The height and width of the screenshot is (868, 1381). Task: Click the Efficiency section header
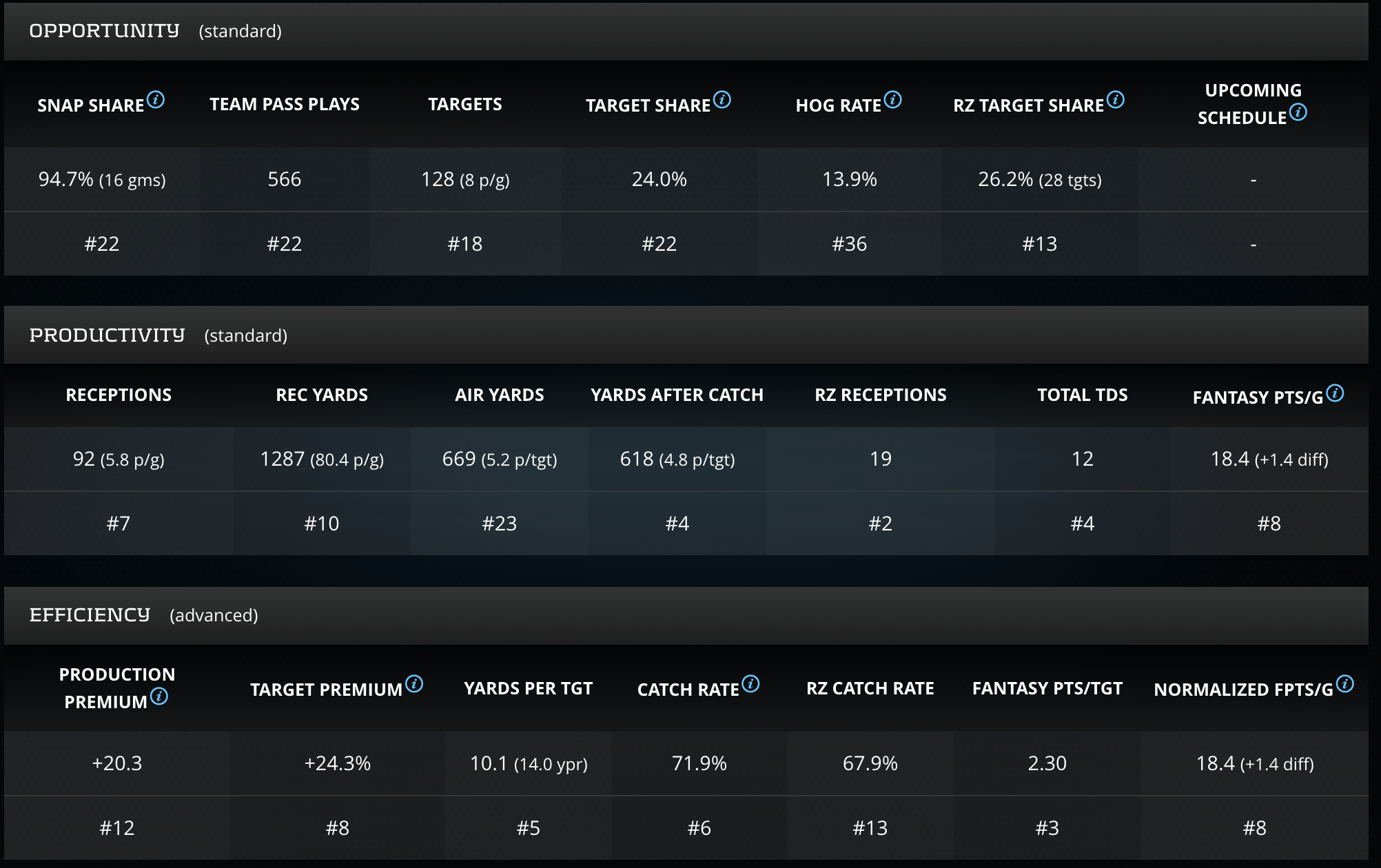coord(90,615)
